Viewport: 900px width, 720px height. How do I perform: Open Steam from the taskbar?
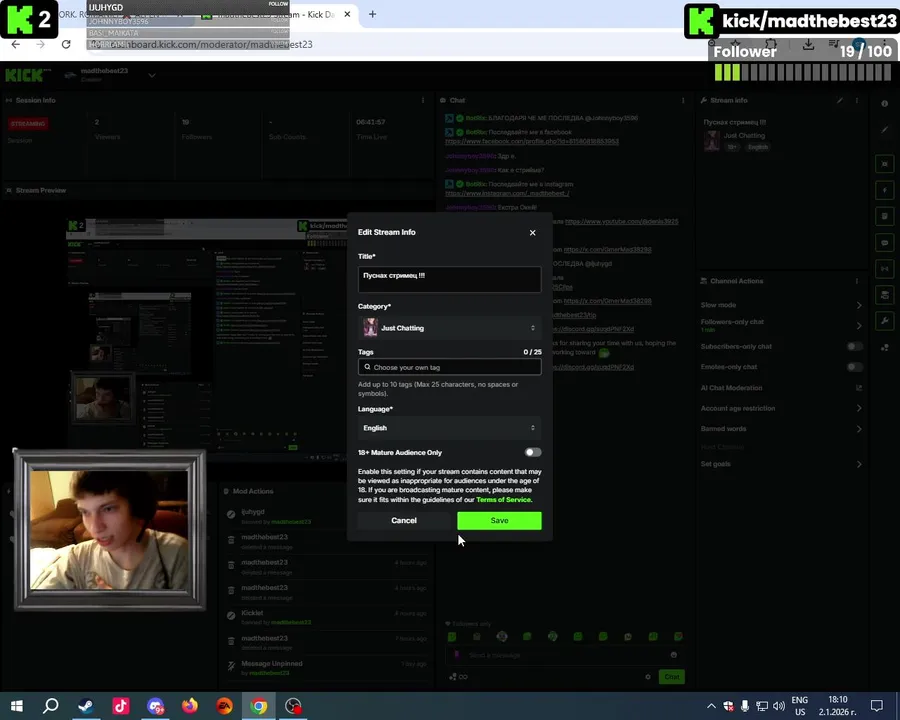point(86,706)
